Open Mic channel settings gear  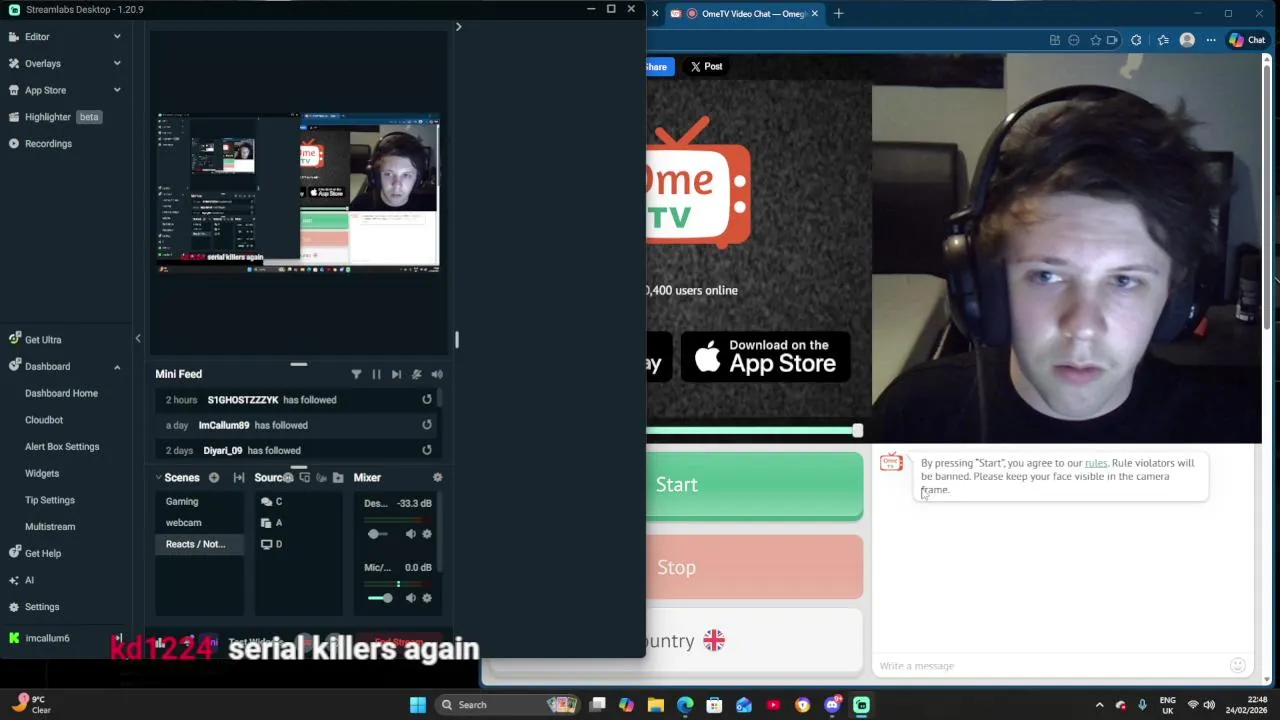[427, 598]
